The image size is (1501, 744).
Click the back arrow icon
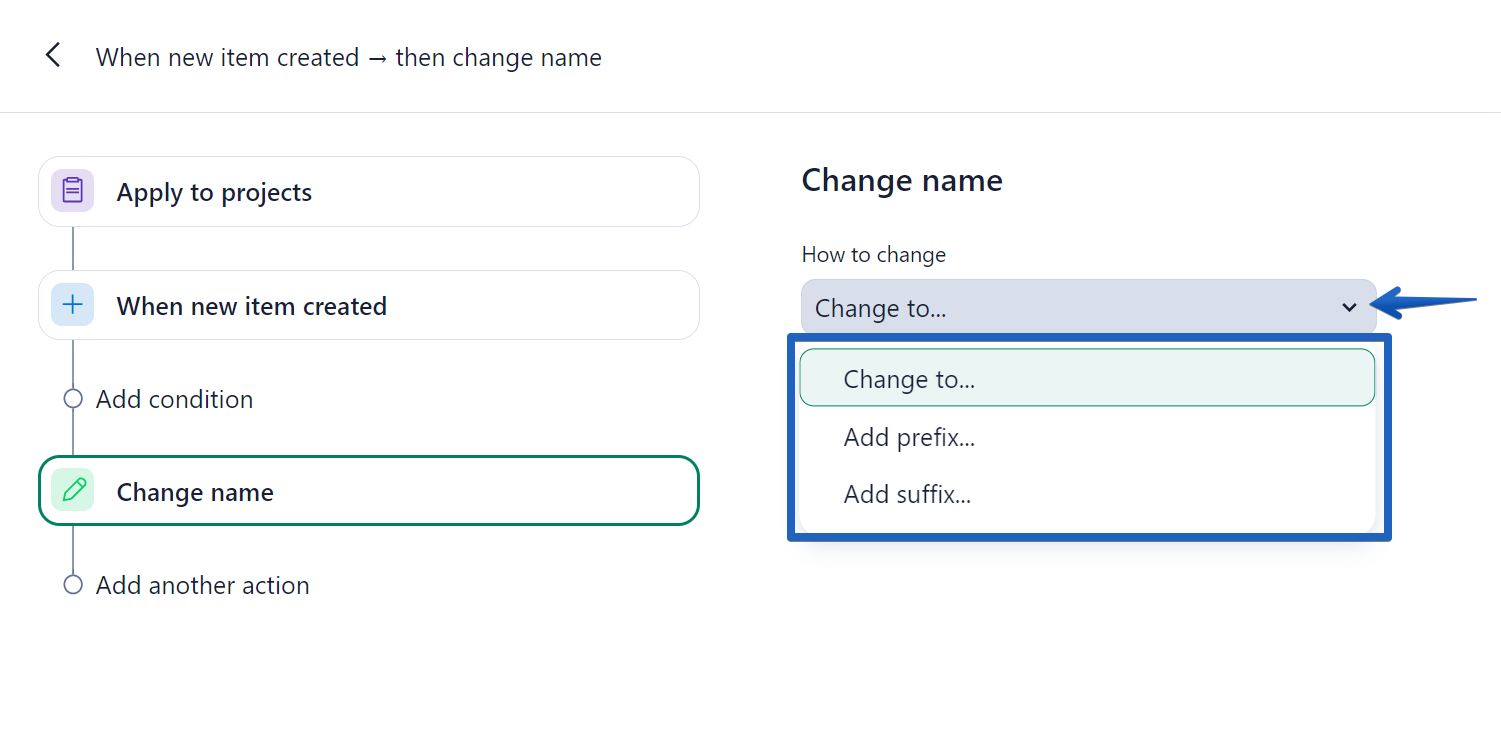click(53, 56)
